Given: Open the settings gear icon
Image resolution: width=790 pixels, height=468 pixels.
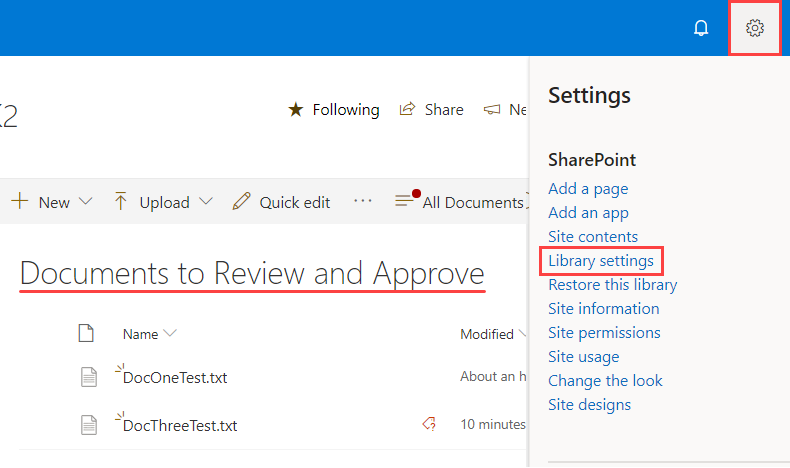Looking at the screenshot, I should click(755, 28).
